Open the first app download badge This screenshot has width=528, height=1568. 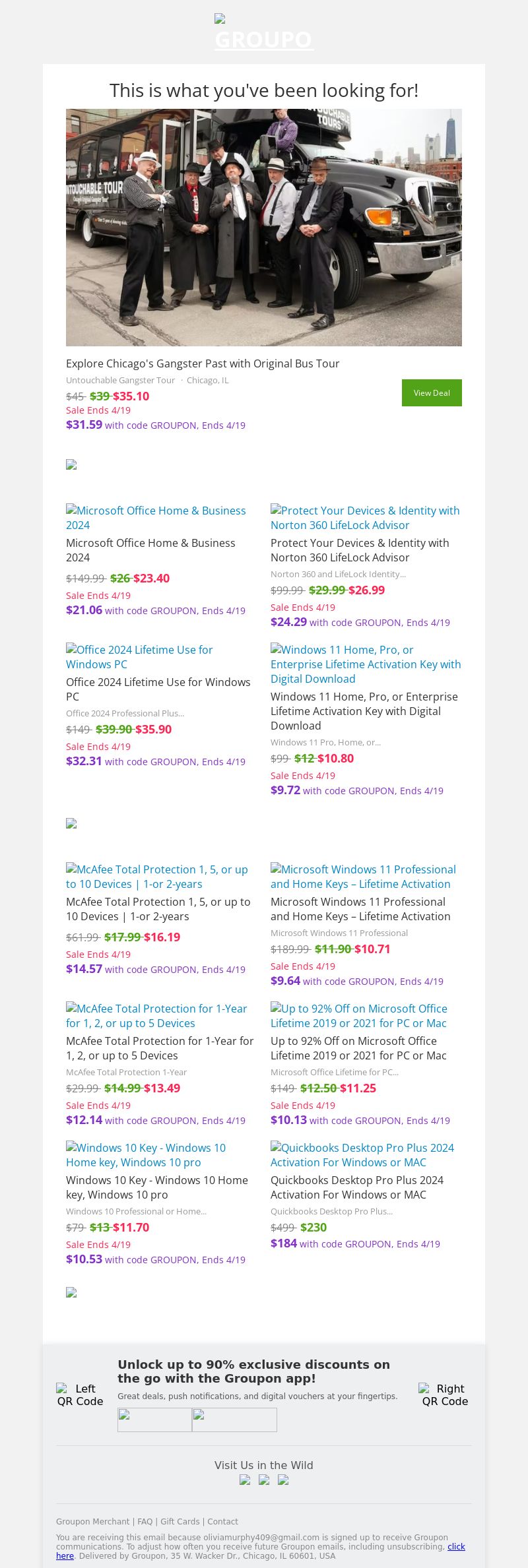pyautogui.click(x=154, y=1420)
